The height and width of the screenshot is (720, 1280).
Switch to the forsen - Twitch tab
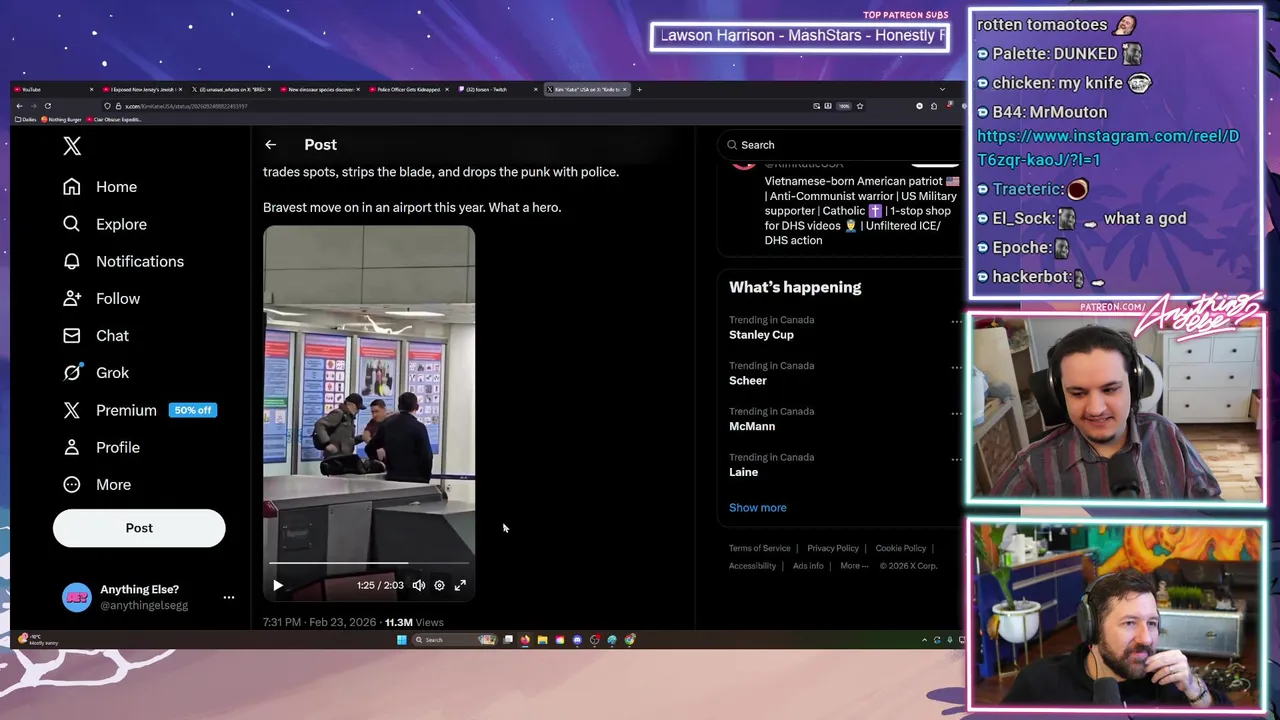click(x=496, y=89)
